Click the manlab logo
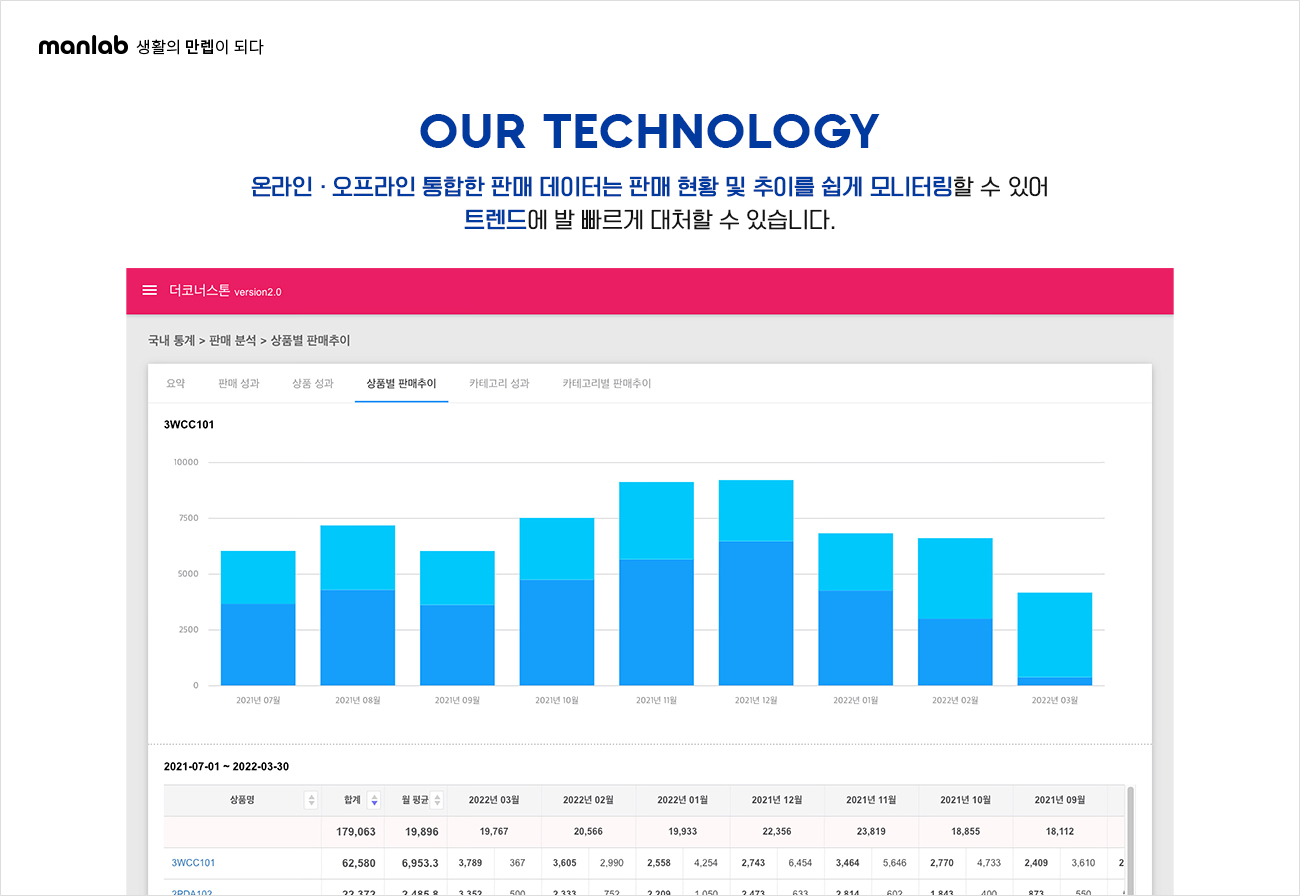 (x=83, y=46)
